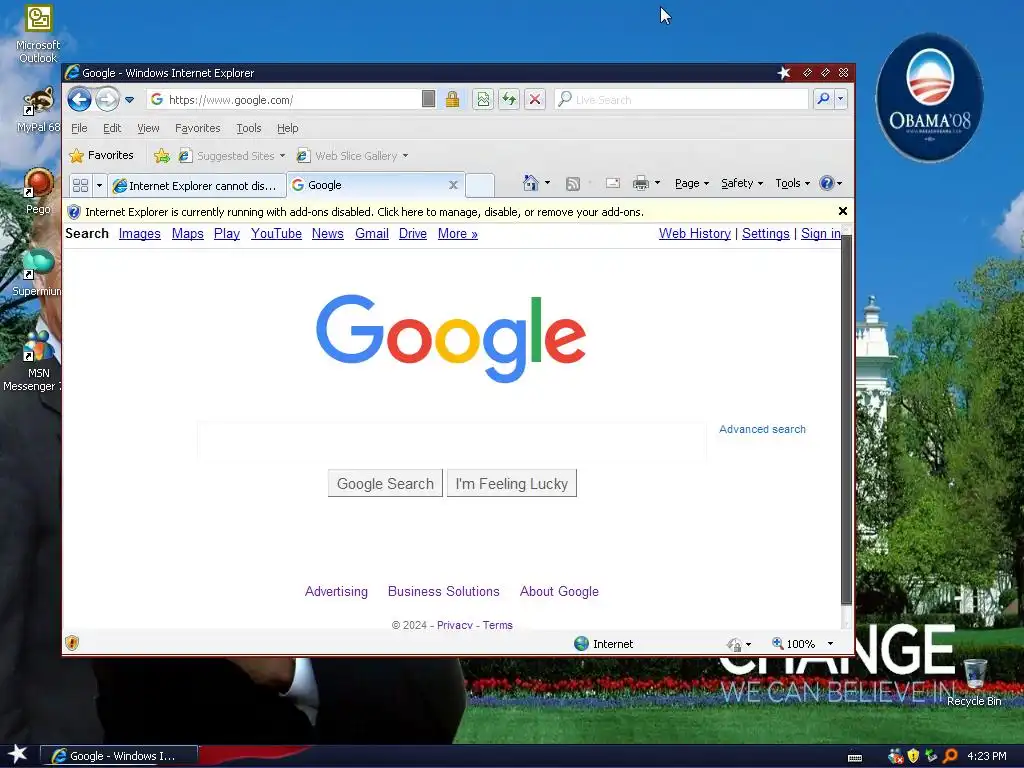Viewport: 1024px width, 768px height.
Task: Open the View menu
Action: coord(148,128)
